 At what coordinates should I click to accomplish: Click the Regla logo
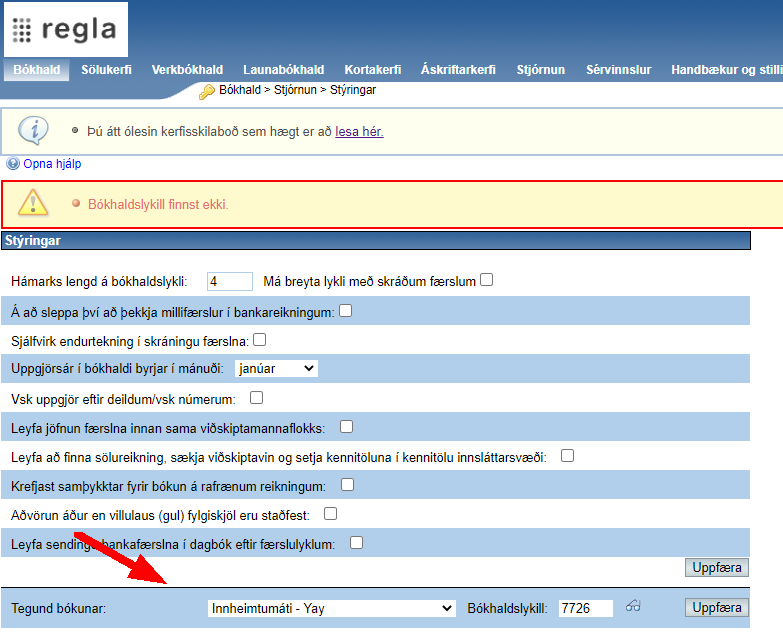(66, 30)
